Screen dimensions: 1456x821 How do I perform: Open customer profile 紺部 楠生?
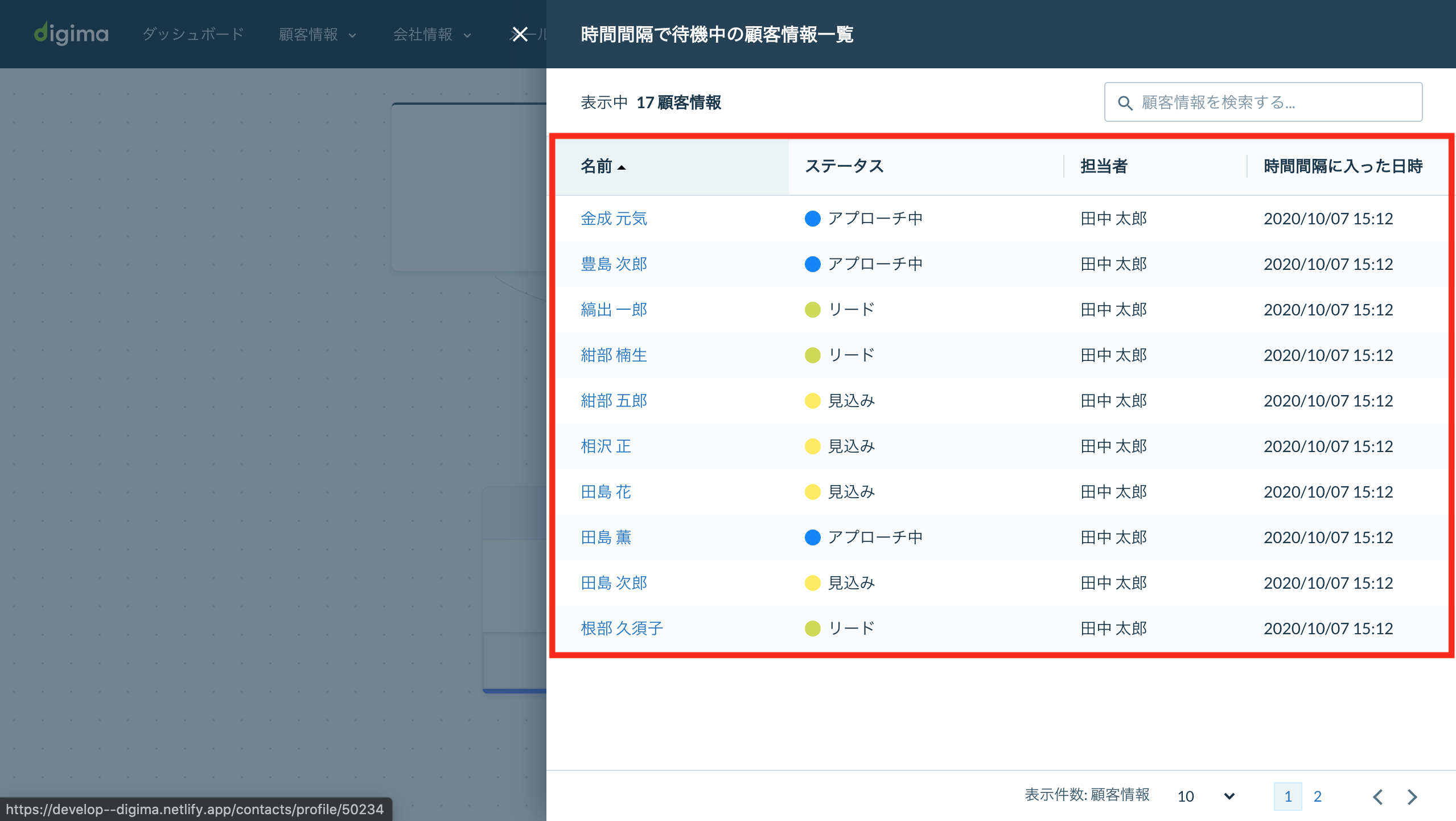614,355
